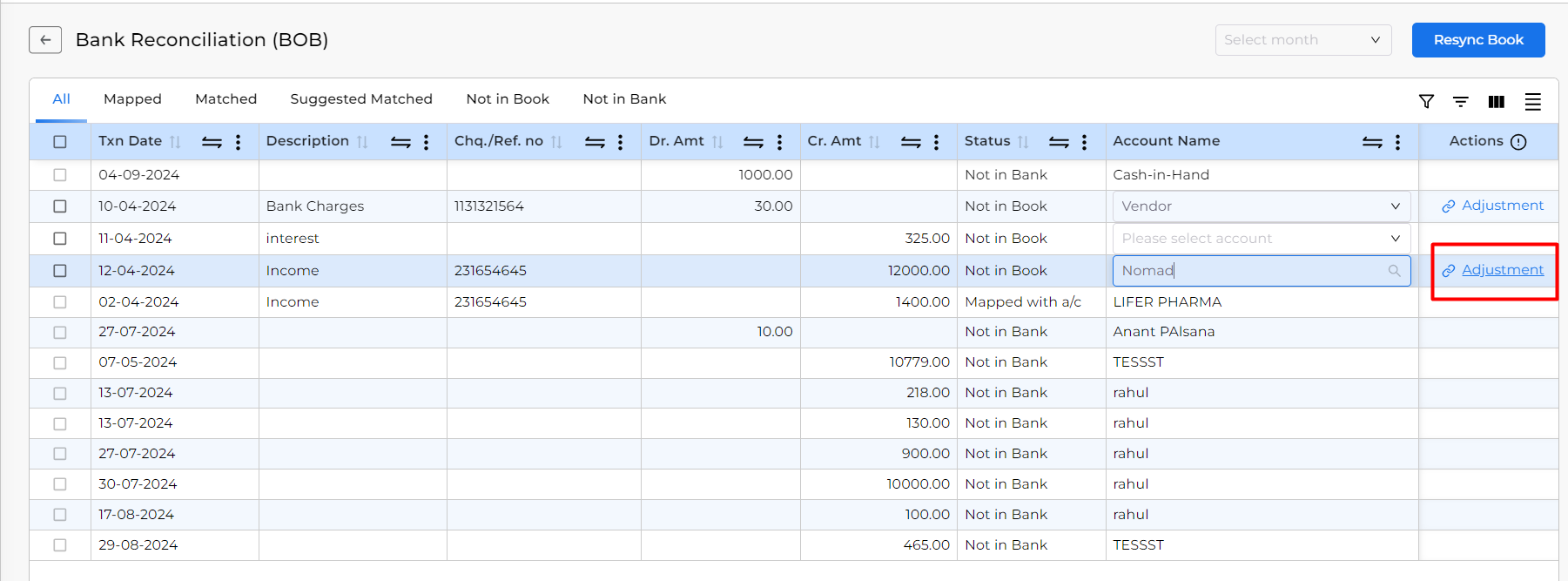Go back using the arrow button
This screenshot has width=1568, height=581.
(45, 40)
